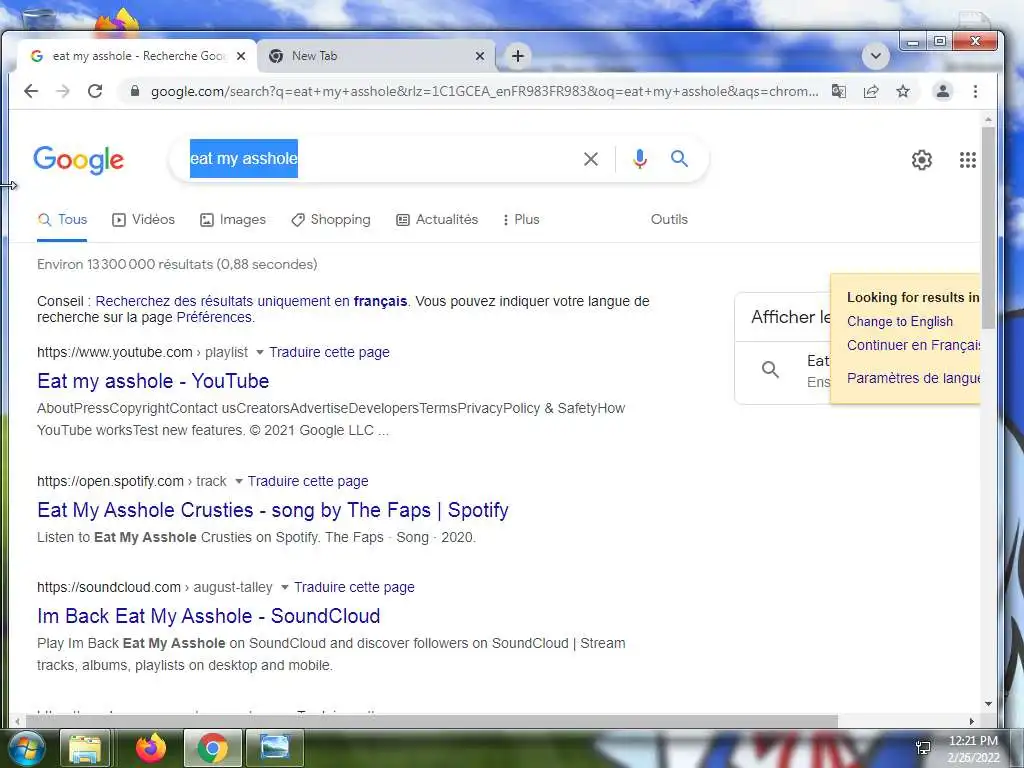Launch Firefox from the taskbar
Image resolution: width=1024 pixels, height=768 pixels.
151,748
